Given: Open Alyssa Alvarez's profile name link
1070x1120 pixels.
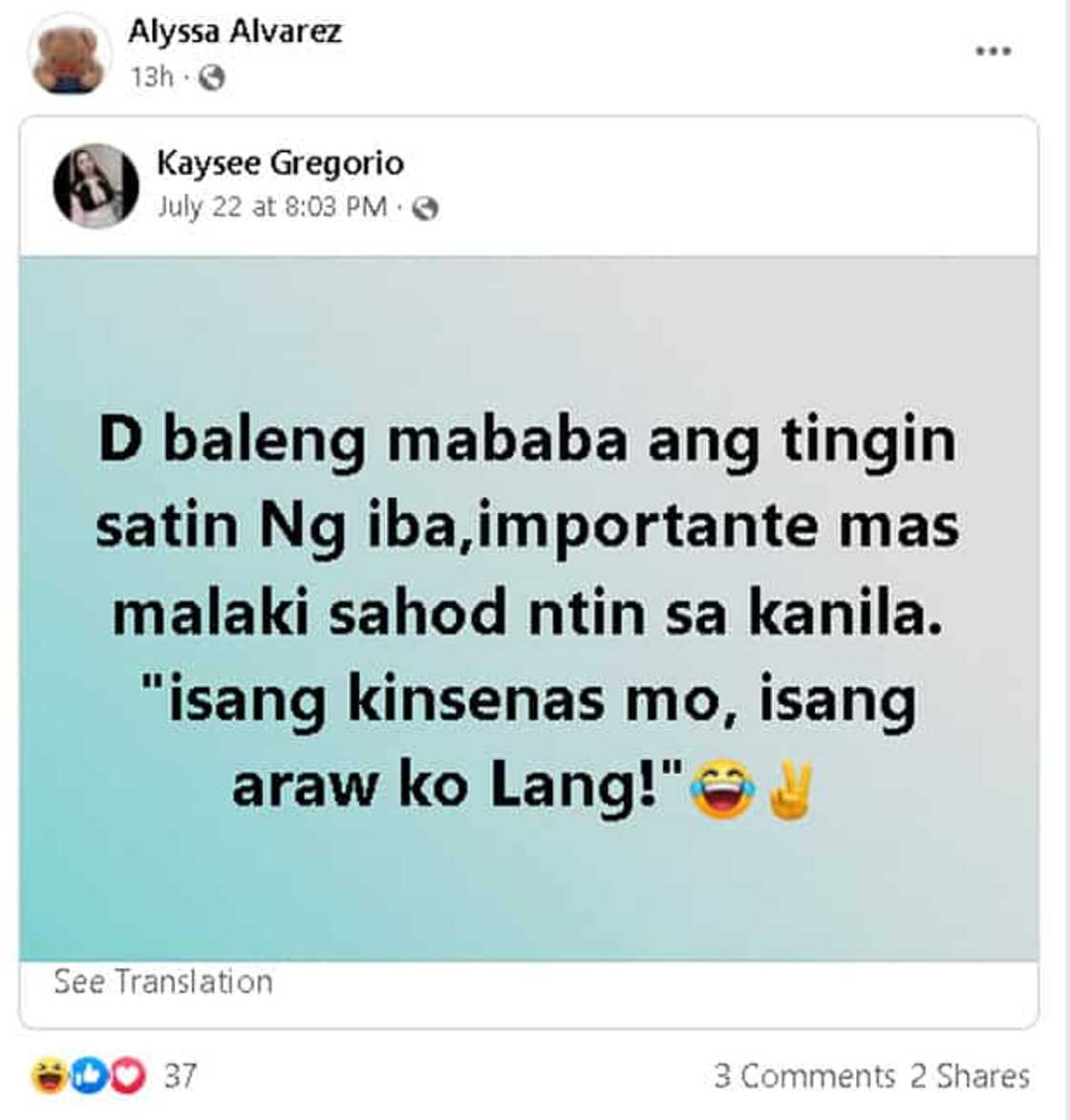Looking at the screenshot, I should coord(235,32).
